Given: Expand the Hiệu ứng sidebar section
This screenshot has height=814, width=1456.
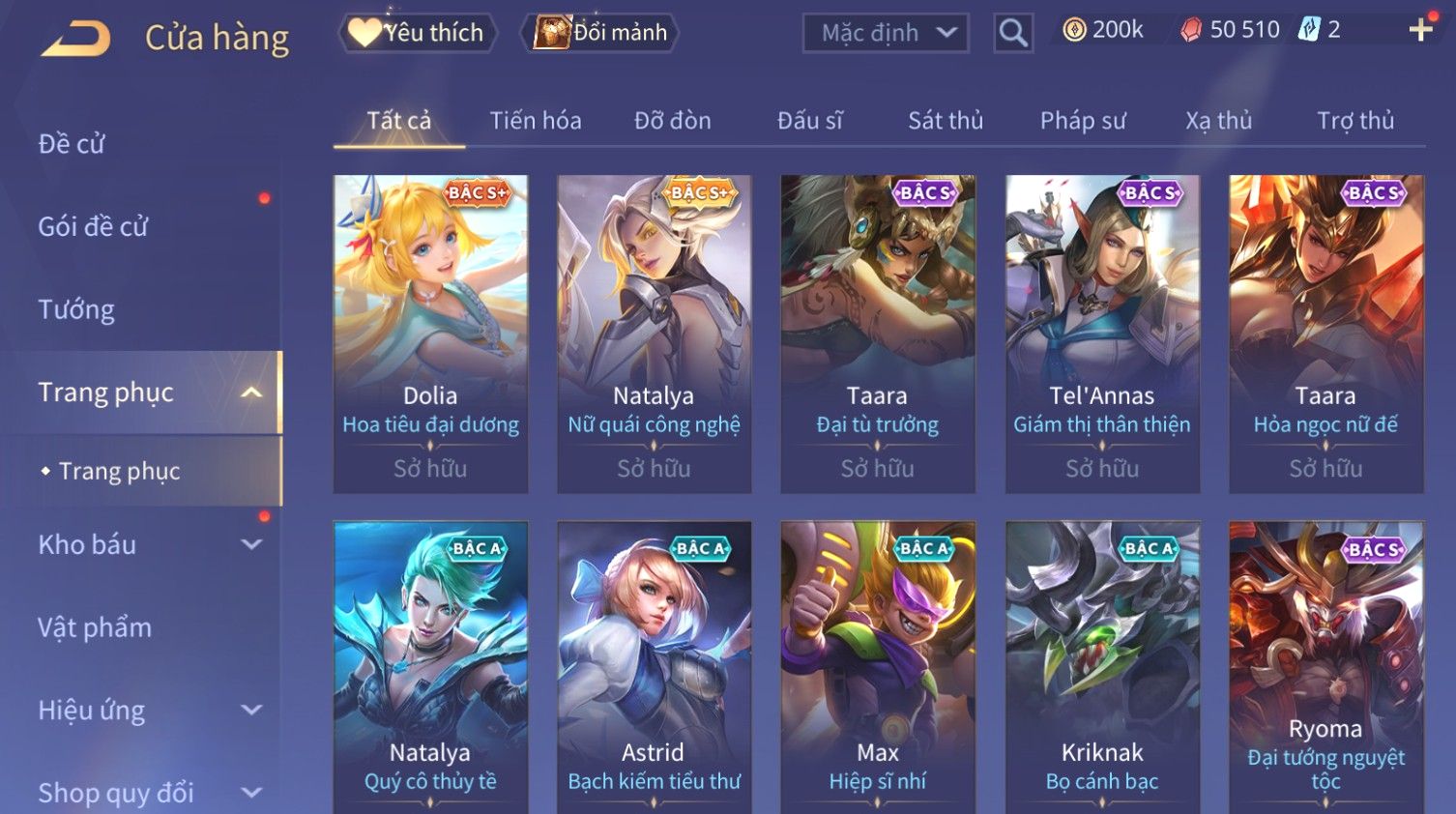Looking at the screenshot, I should [251, 710].
